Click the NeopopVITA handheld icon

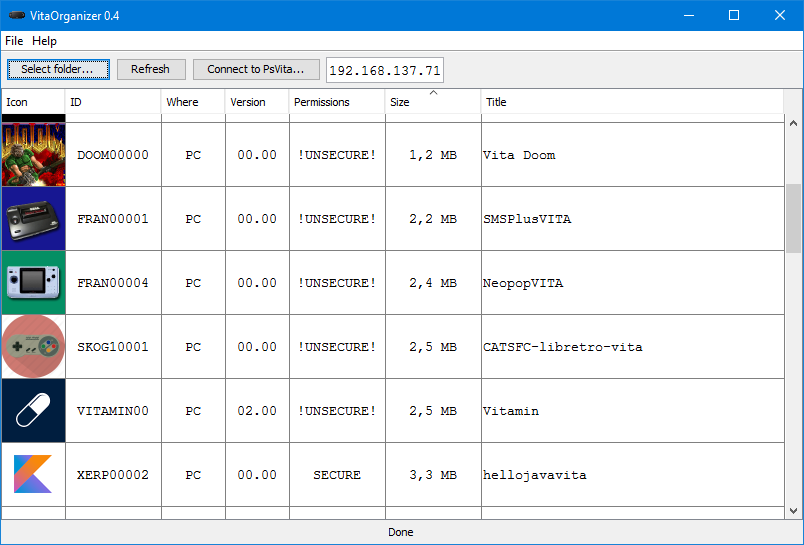[33, 283]
